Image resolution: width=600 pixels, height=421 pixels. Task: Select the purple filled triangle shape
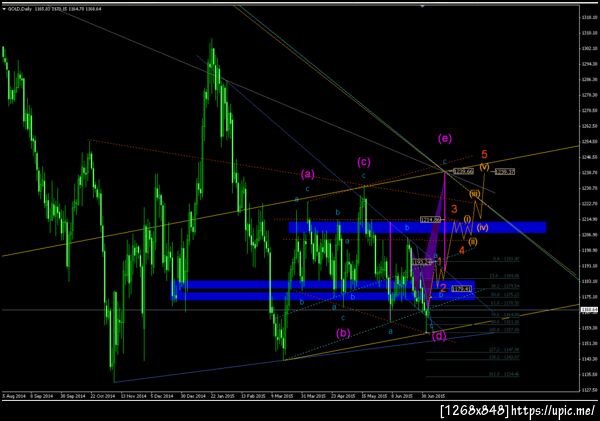pyautogui.click(x=430, y=249)
